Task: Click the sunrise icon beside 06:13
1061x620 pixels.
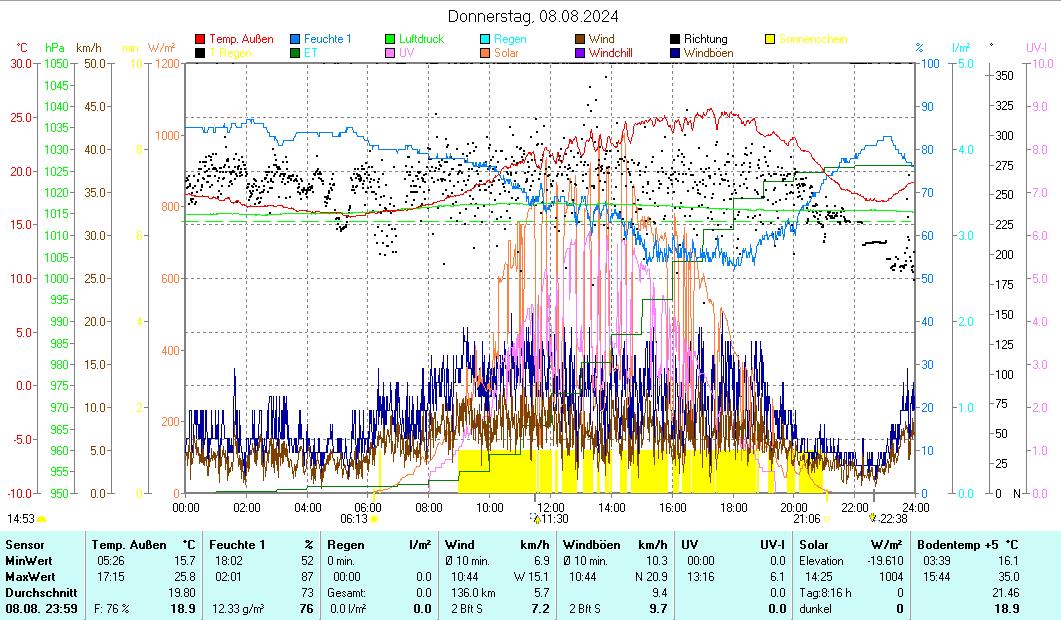Action: (374, 519)
